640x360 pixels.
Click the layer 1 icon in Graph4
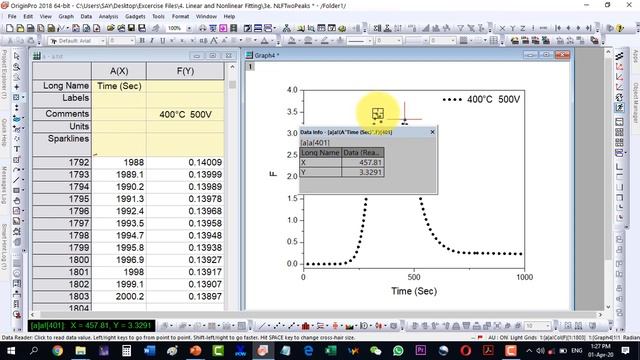coord(250,66)
